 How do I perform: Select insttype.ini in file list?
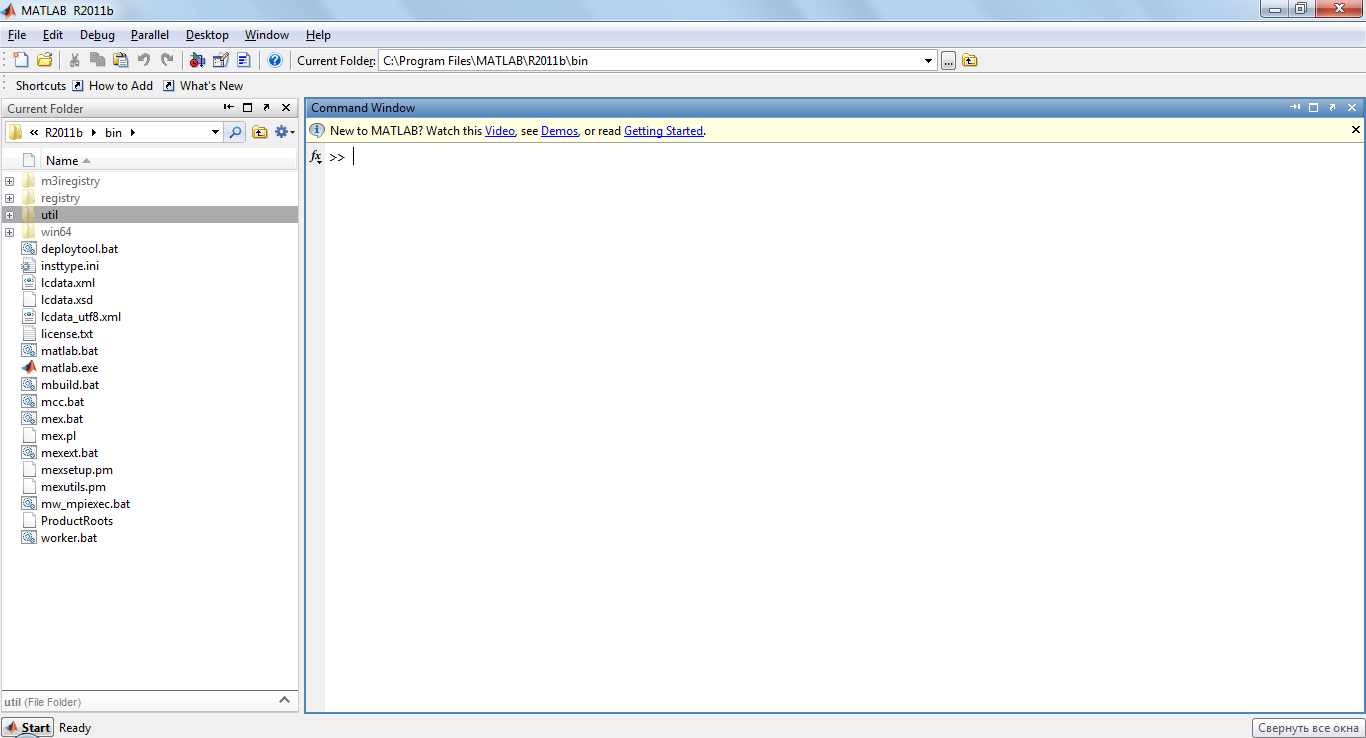tap(70, 266)
